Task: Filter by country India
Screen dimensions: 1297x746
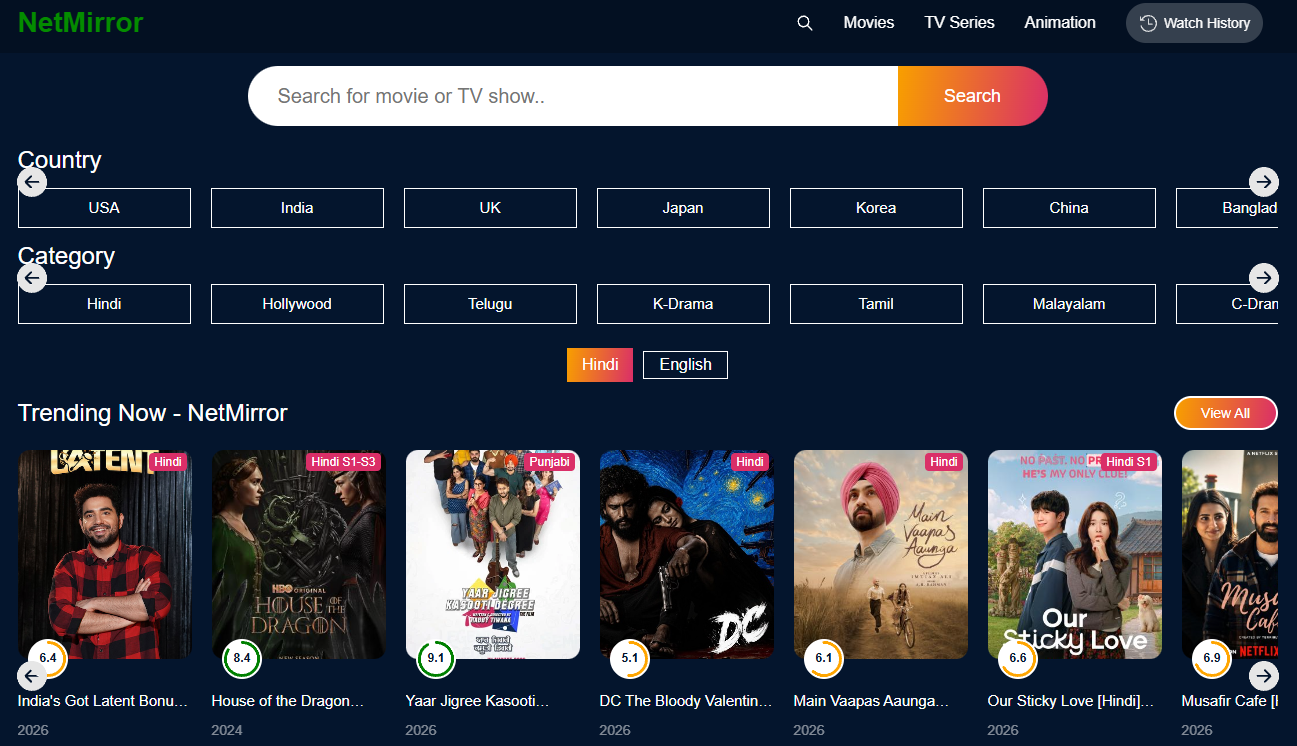Action: (297, 208)
